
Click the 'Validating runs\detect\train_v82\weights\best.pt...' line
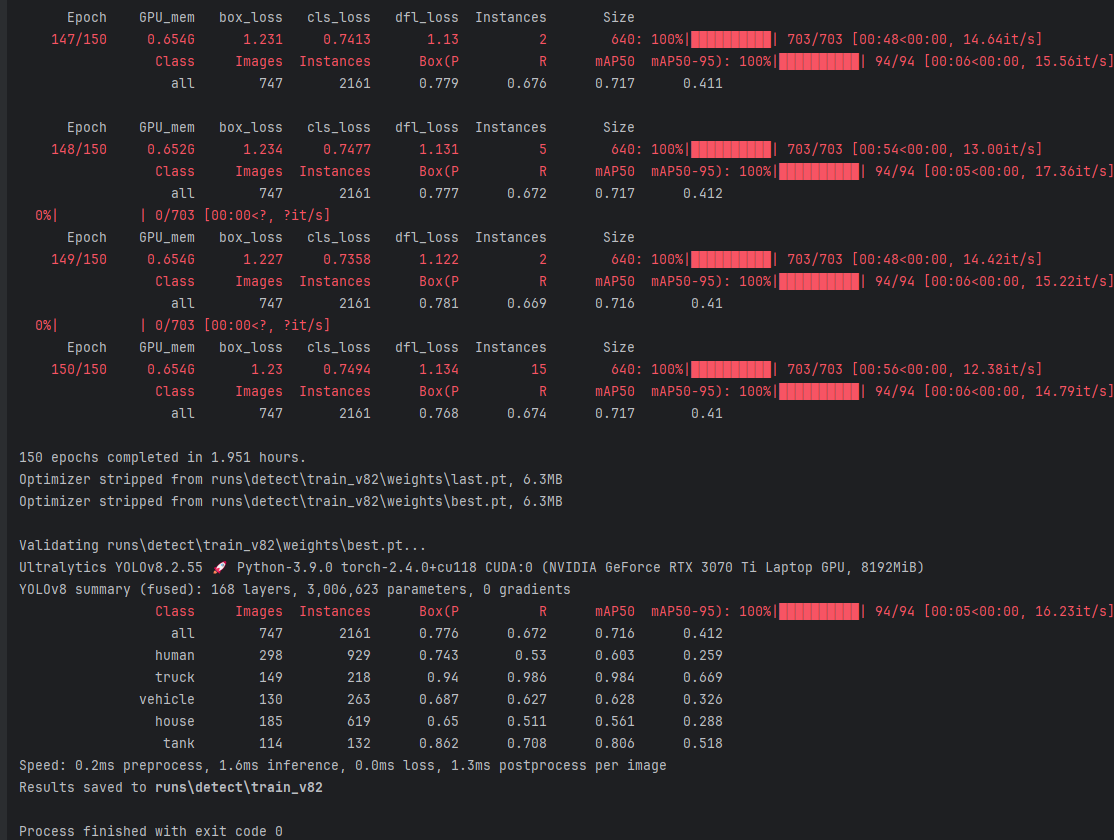222,546
